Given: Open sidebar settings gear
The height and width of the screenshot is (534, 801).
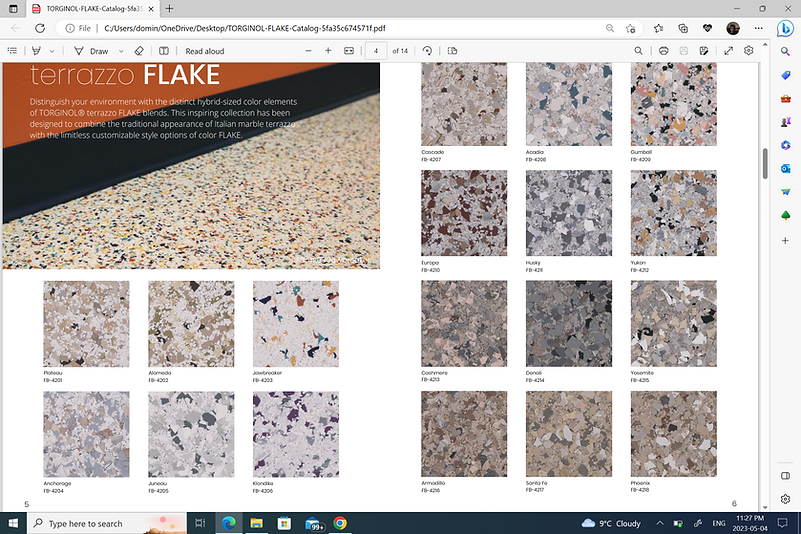Looking at the screenshot, I should point(785,499).
